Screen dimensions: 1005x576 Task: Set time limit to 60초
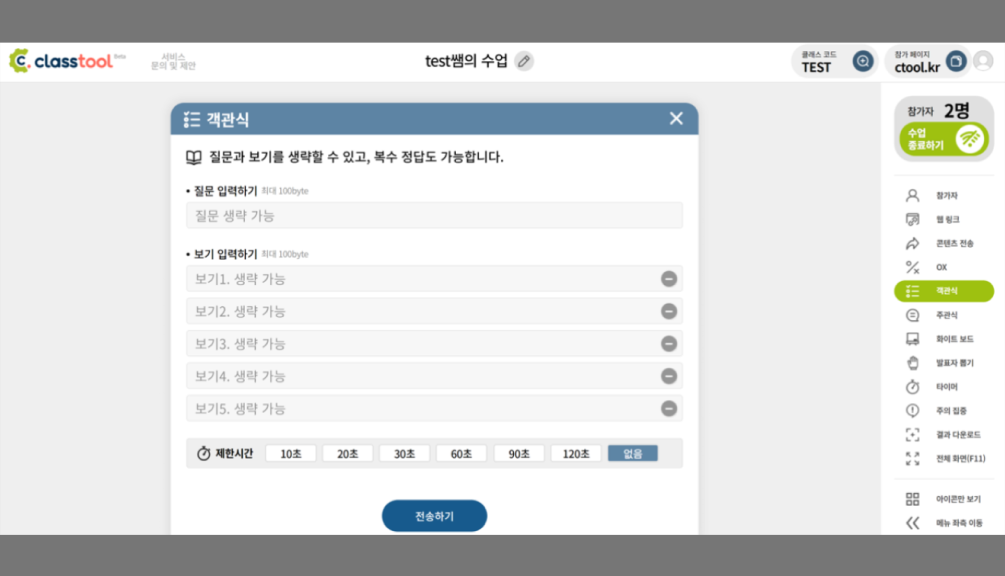(461, 454)
